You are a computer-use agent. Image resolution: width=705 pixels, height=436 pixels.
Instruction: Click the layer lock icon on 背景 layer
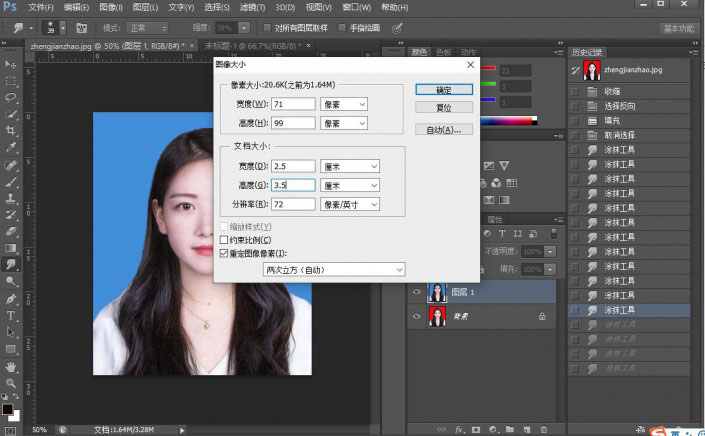pyautogui.click(x=541, y=316)
